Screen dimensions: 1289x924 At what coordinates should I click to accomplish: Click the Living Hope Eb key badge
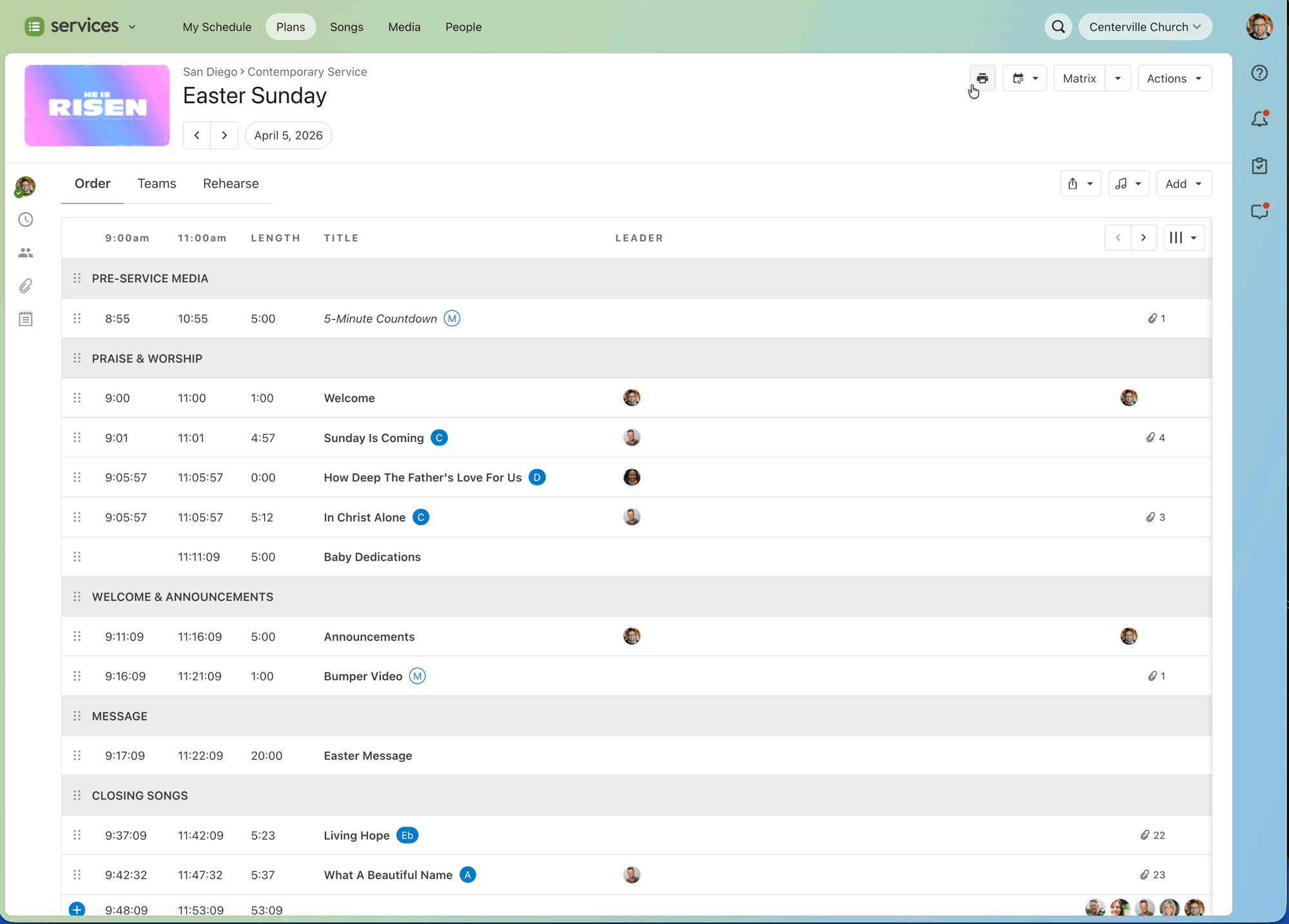(407, 835)
